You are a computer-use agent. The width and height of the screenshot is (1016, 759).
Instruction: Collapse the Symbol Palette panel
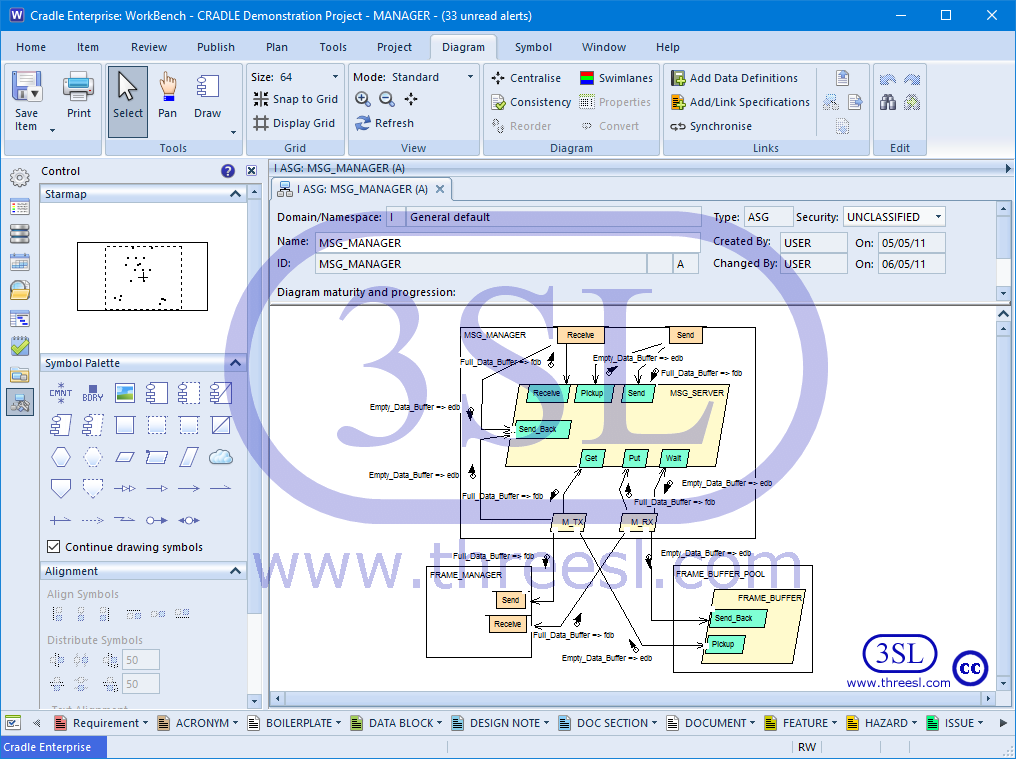pyautogui.click(x=236, y=363)
